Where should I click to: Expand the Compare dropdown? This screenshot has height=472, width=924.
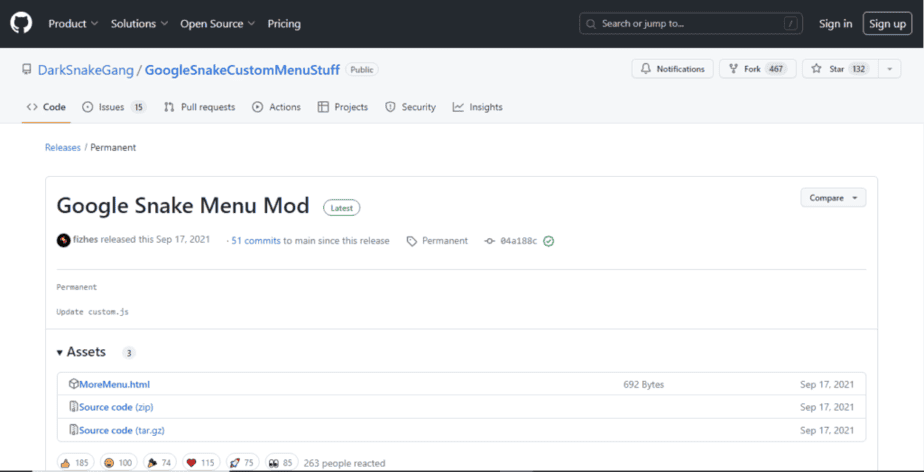tap(833, 198)
